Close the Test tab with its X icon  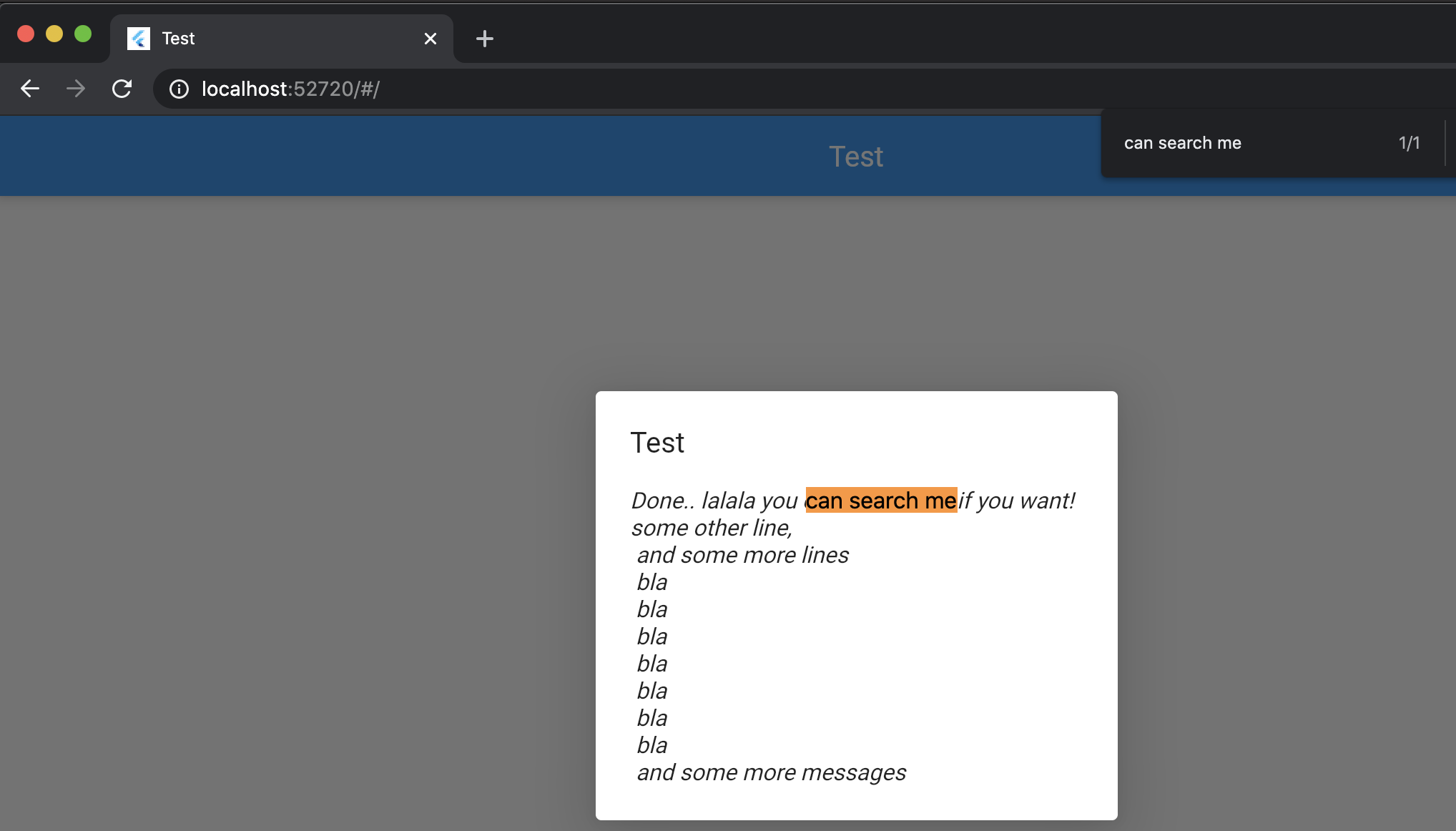[430, 39]
